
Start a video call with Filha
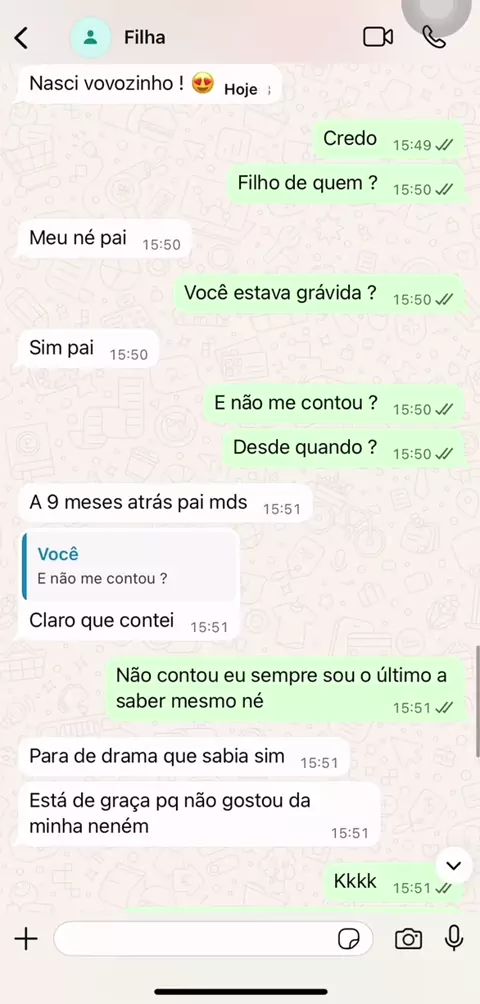click(x=378, y=37)
